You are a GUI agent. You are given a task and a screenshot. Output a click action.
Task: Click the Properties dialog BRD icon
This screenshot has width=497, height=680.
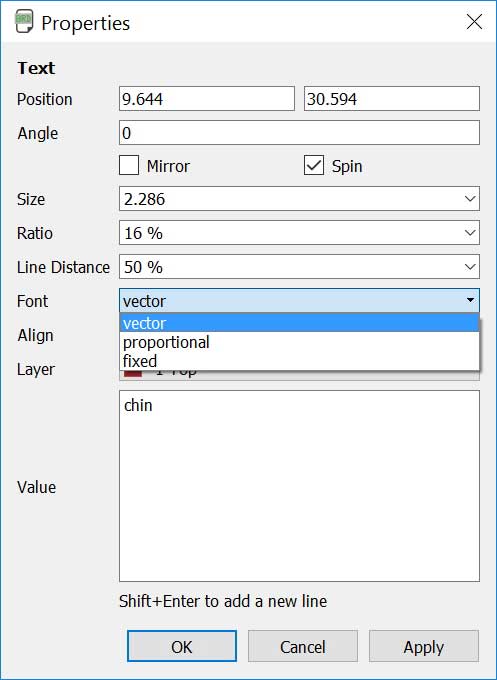pyautogui.click(x=24, y=23)
